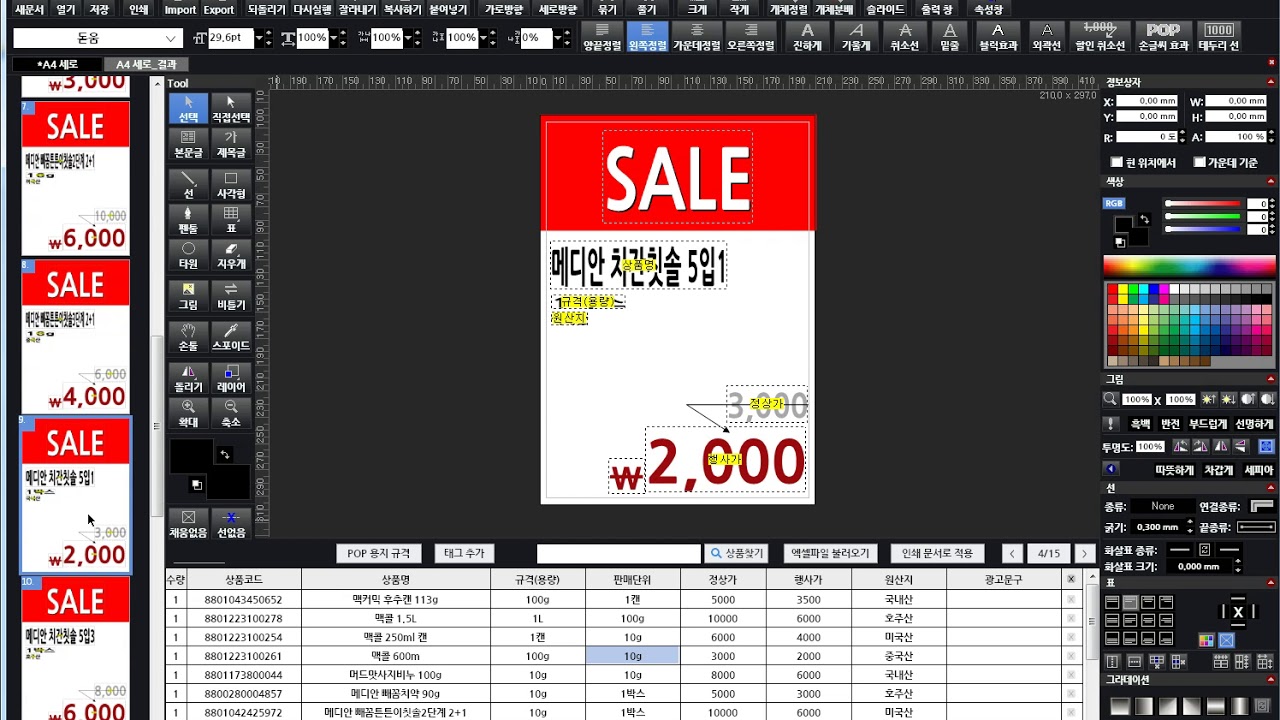Viewport: 1280px width, 720px height.
Task: Click the 저장 save menu item
Action: coord(99,9)
